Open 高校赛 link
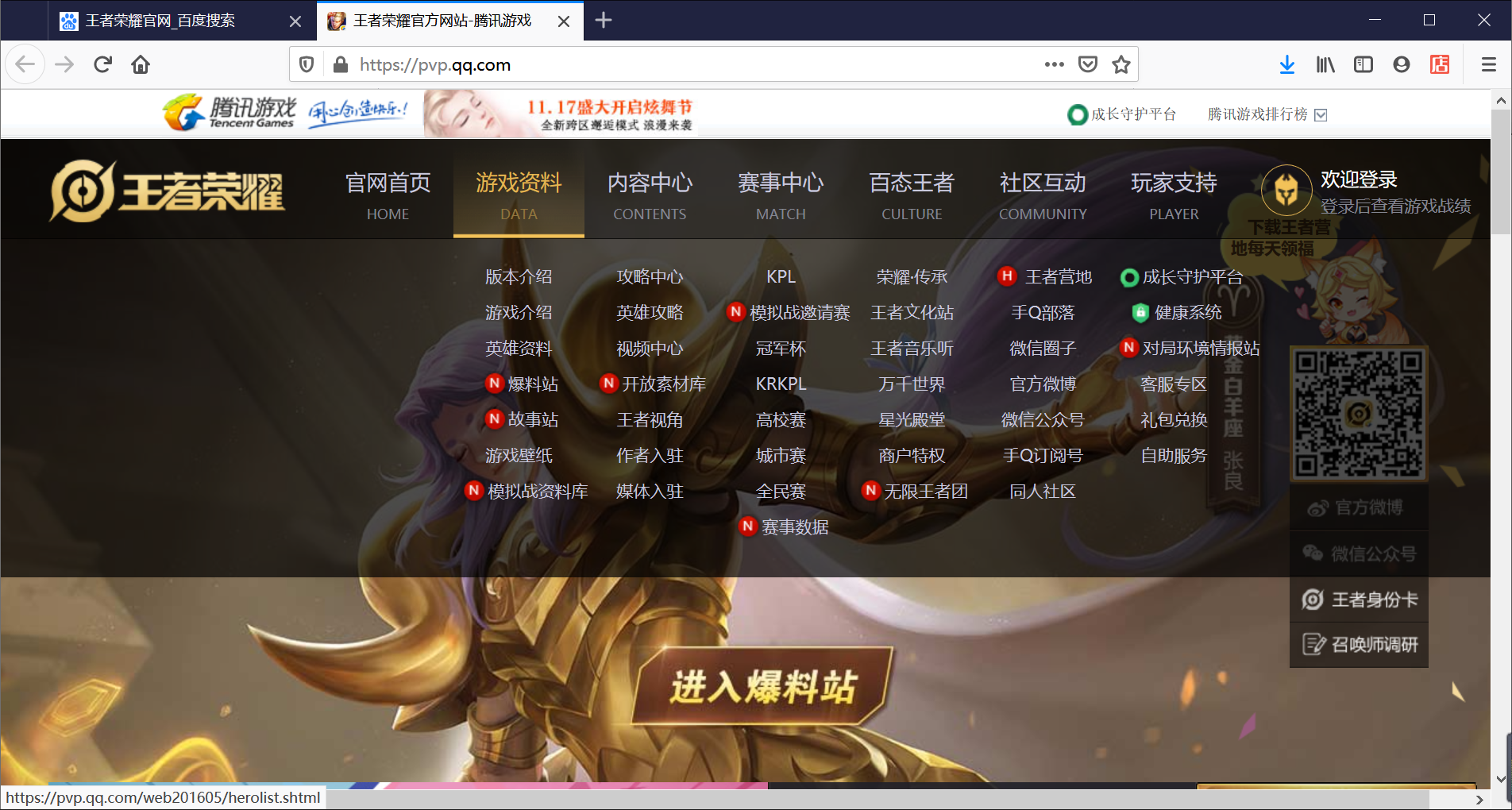Image resolution: width=1512 pixels, height=810 pixels. click(x=781, y=419)
